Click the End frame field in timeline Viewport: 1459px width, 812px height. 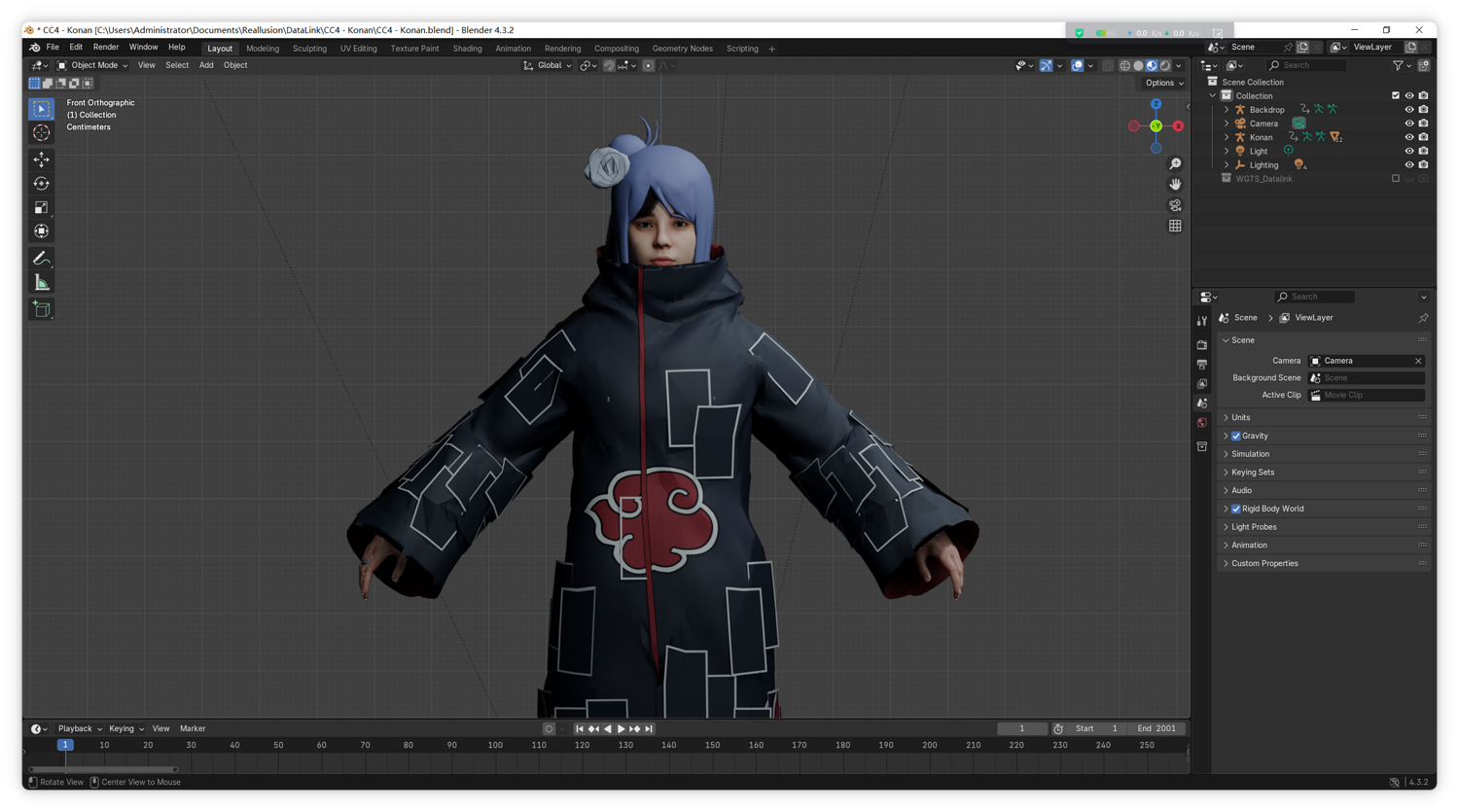[x=1157, y=729]
